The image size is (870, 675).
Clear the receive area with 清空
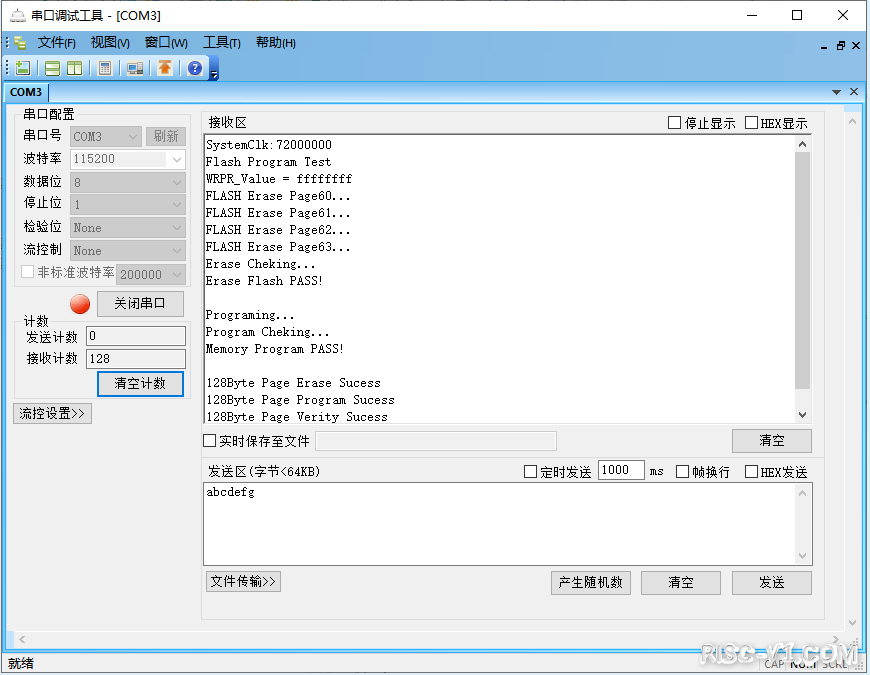[x=772, y=441]
